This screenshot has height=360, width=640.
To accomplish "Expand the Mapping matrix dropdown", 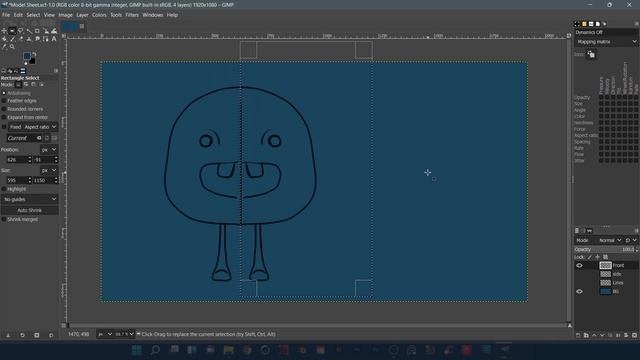I will pyautogui.click(x=606, y=42).
